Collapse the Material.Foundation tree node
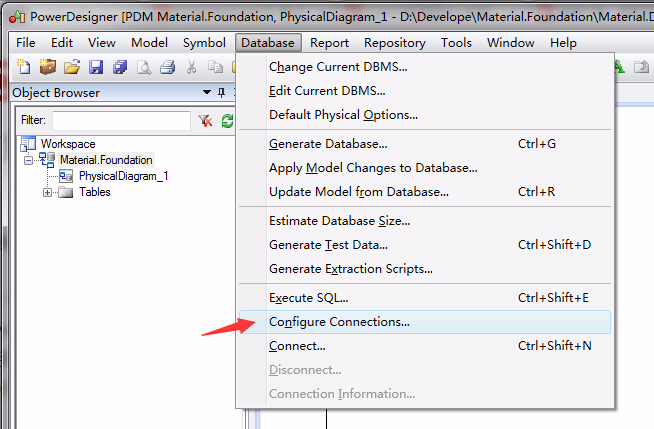This screenshot has height=429, width=654. pos(28,160)
